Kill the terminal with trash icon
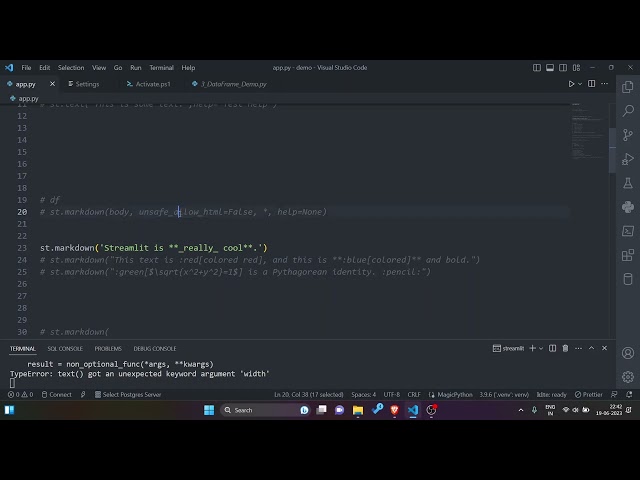This screenshot has height=480, width=640. 565,348
